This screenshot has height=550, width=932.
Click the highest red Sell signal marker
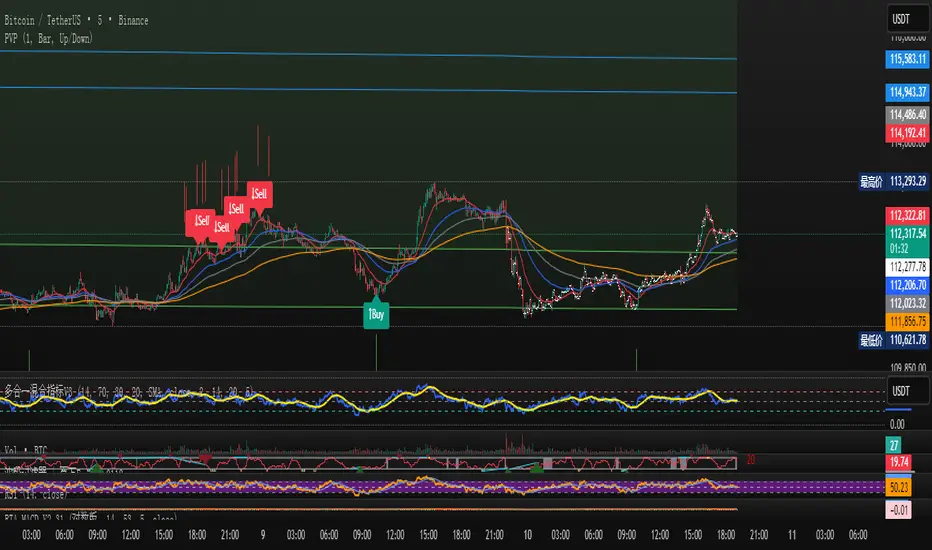pos(260,194)
